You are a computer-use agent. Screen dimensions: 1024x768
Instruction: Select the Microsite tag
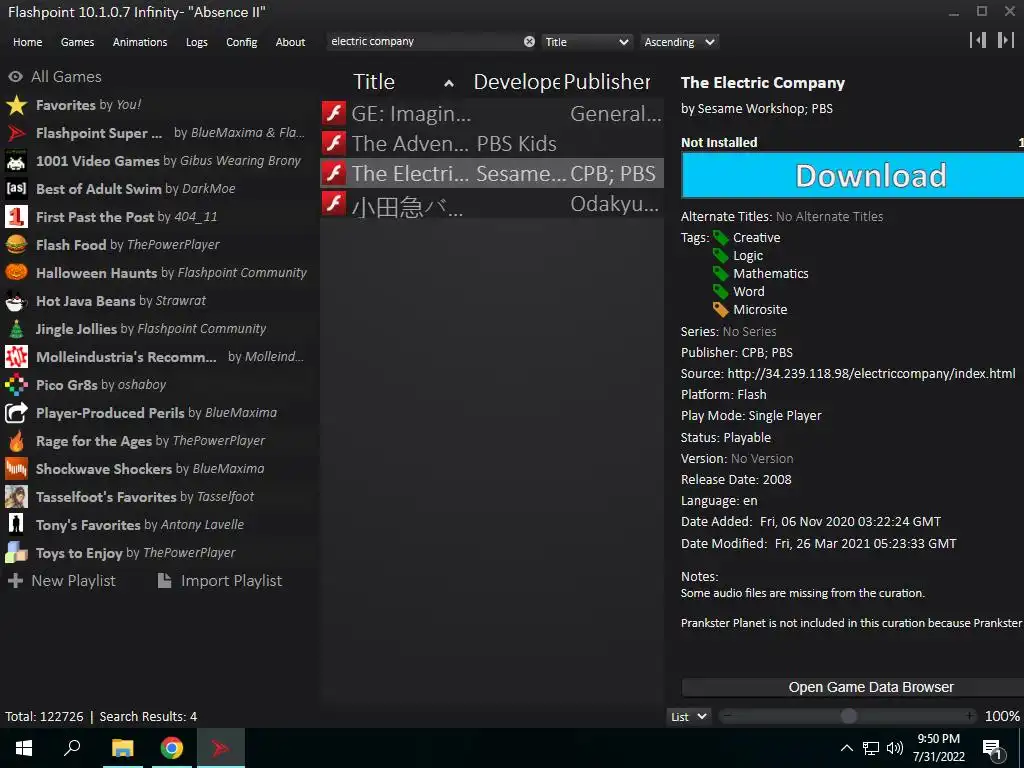tap(760, 310)
